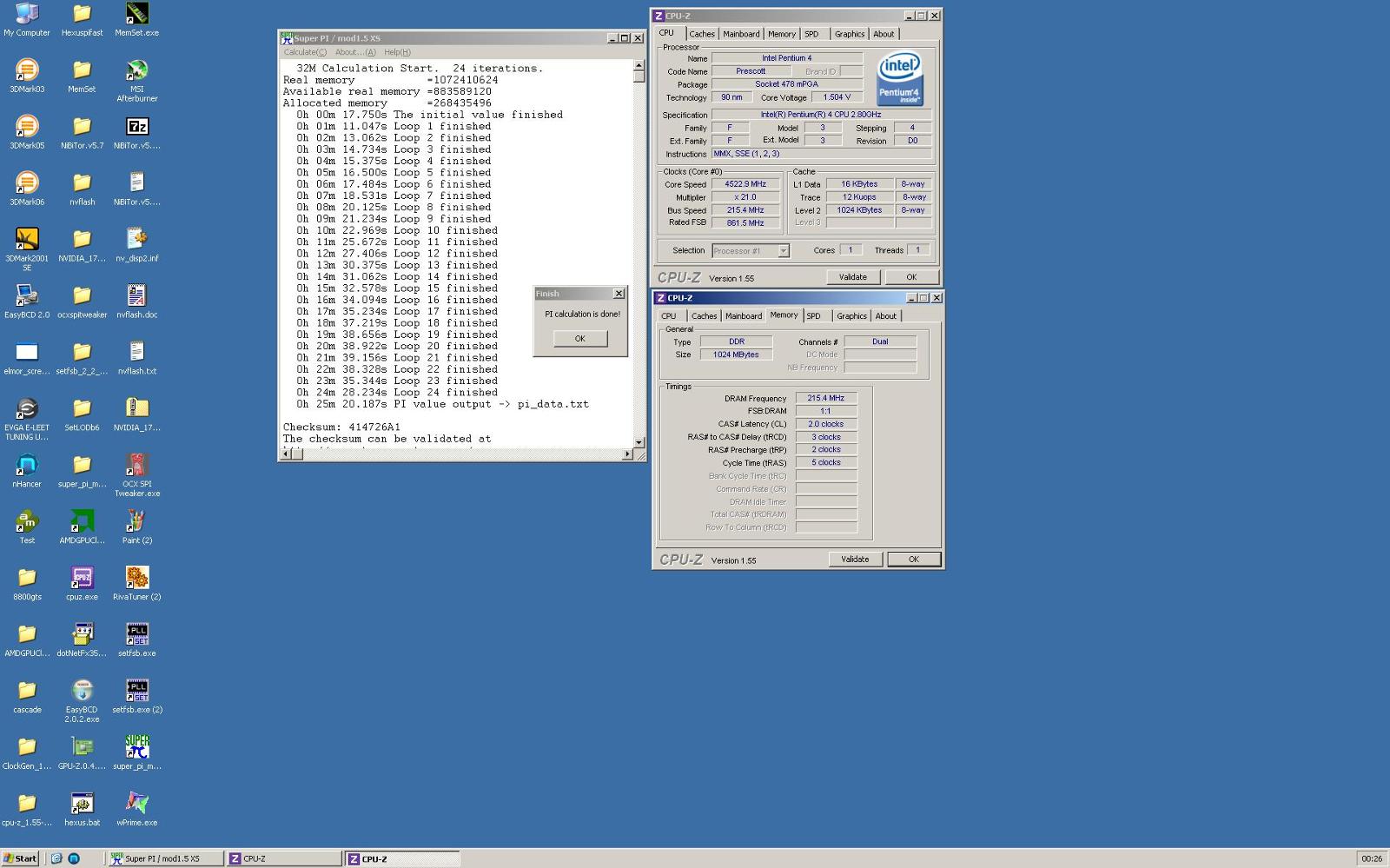Image resolution: width=1390 pixels, height=868 pixels.
Task: Launch EasyBCD 2.0 shortcut
Action: pyautogui.click(x=27, y=301)
